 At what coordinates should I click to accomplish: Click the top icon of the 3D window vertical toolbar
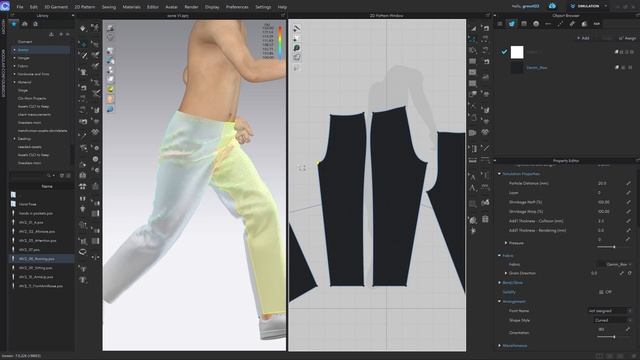(x=110, y=28)
